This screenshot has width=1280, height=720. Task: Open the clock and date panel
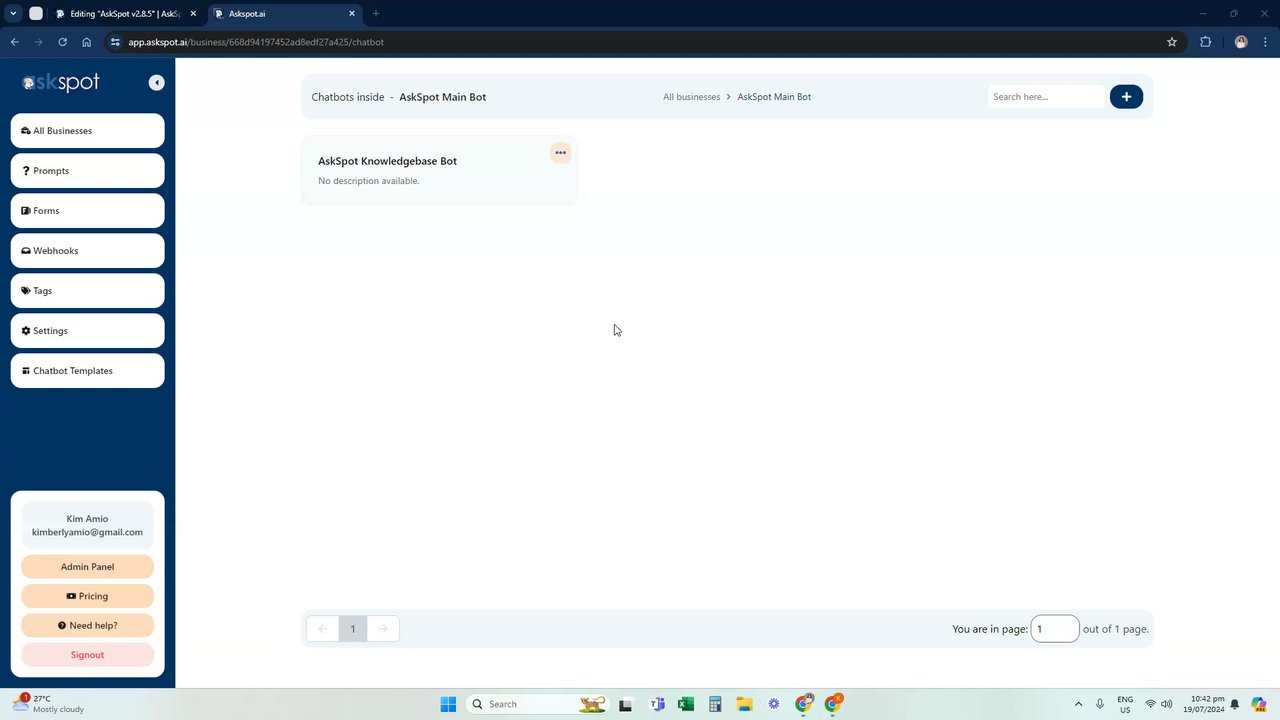click(1206, 704)
